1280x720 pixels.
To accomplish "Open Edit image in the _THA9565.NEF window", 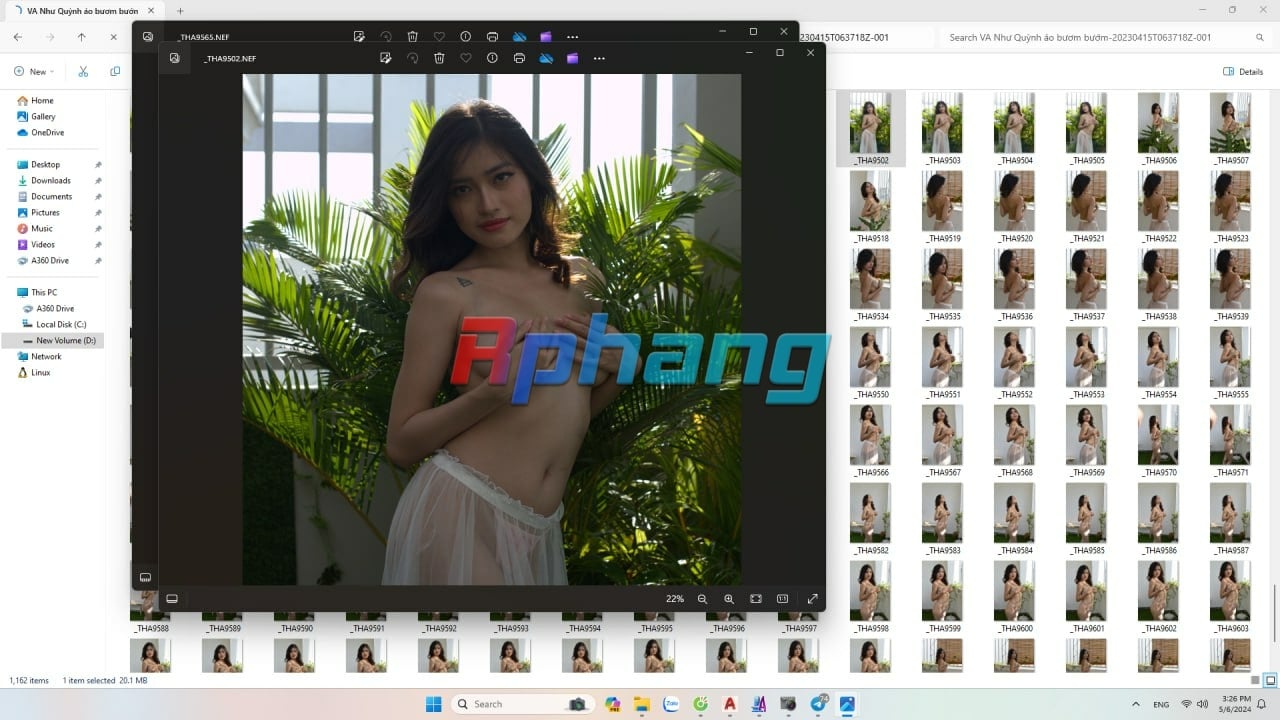I will point(359,37).
